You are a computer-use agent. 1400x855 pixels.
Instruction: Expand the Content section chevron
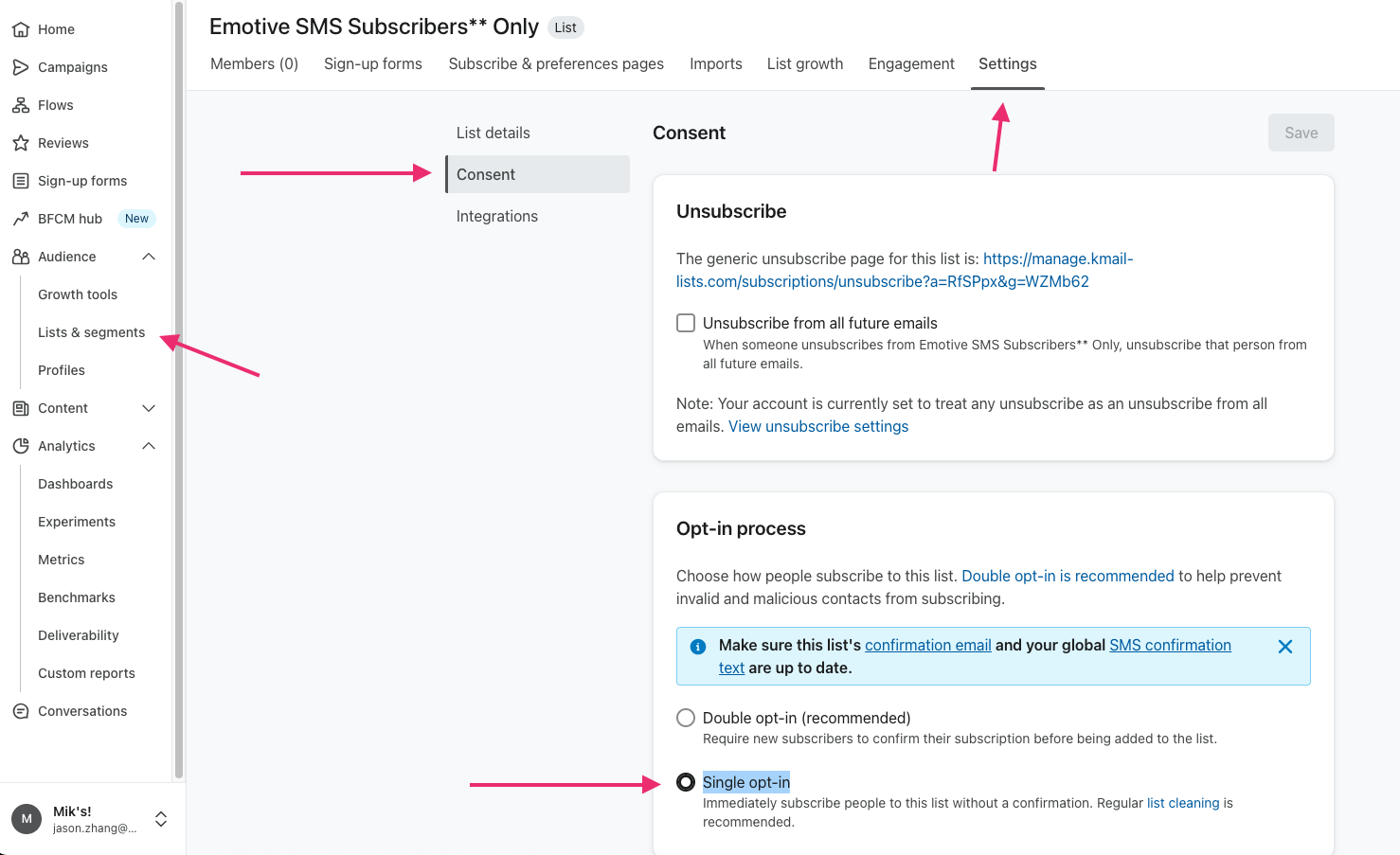[149, 408]
